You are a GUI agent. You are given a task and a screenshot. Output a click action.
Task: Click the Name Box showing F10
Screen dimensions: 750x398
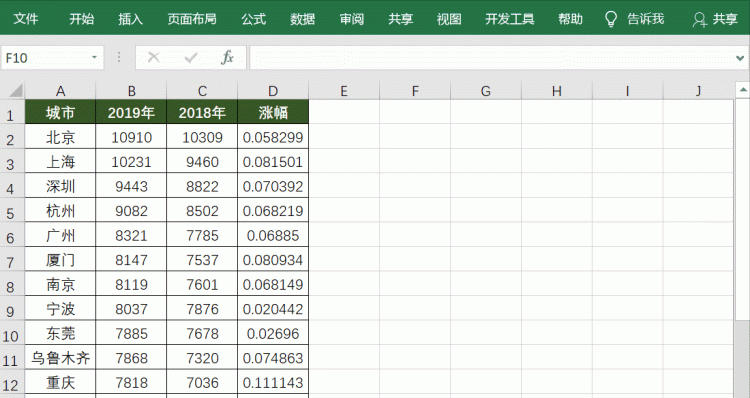click(52, 58)
